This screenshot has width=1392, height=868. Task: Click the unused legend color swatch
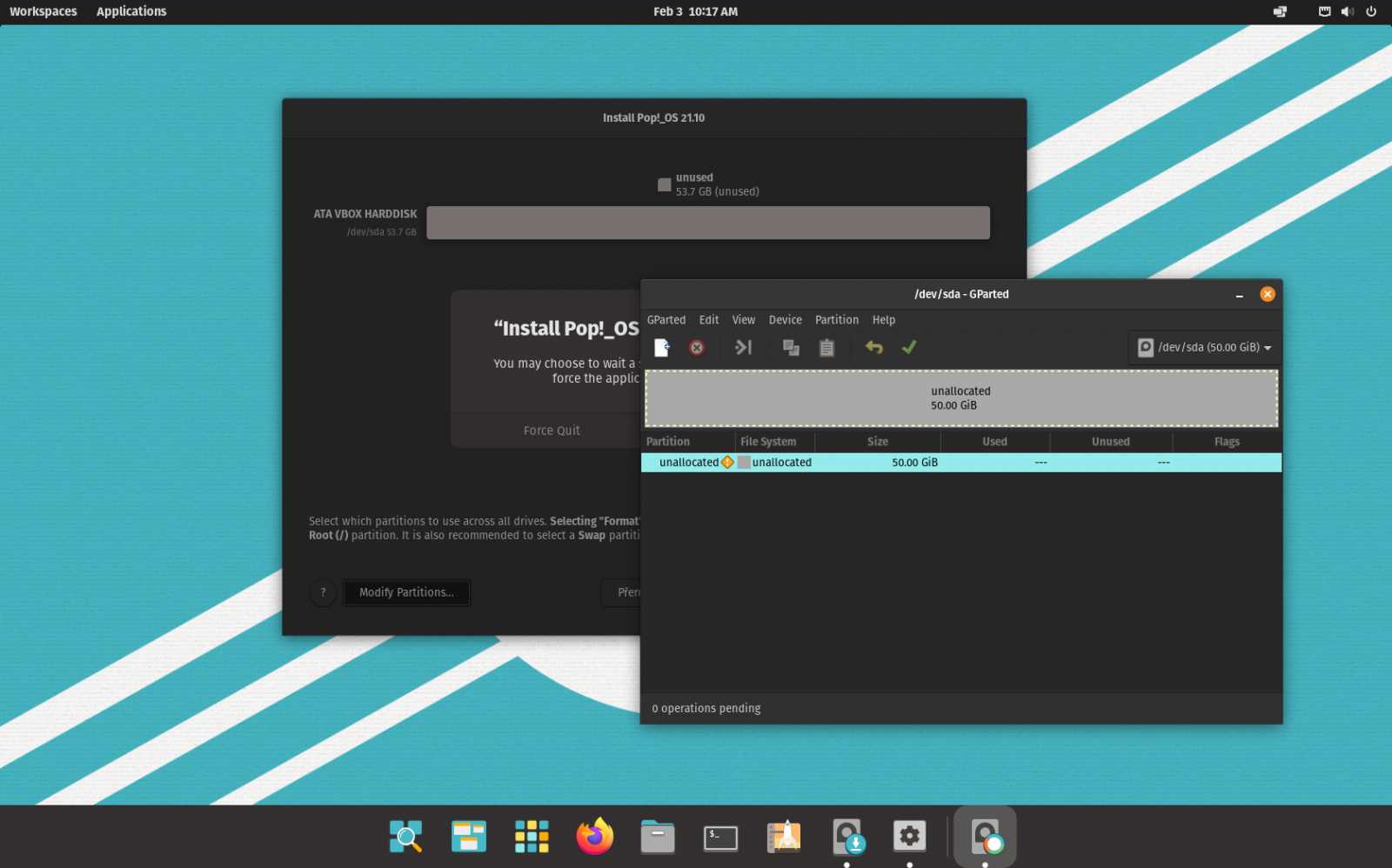664,184
